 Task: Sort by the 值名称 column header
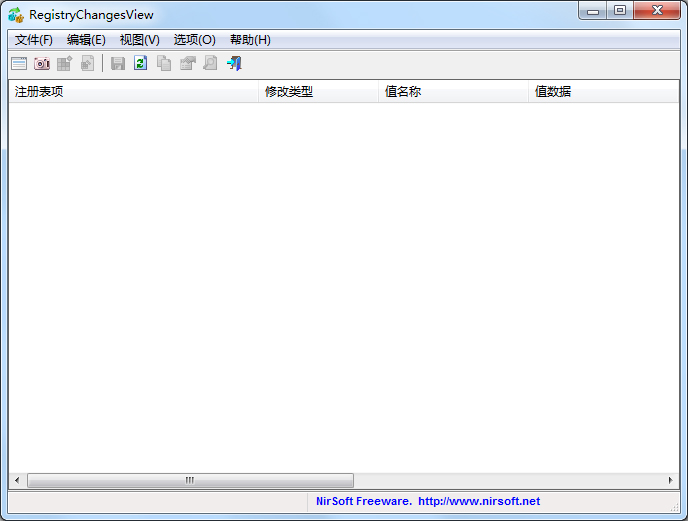(453, 91)
